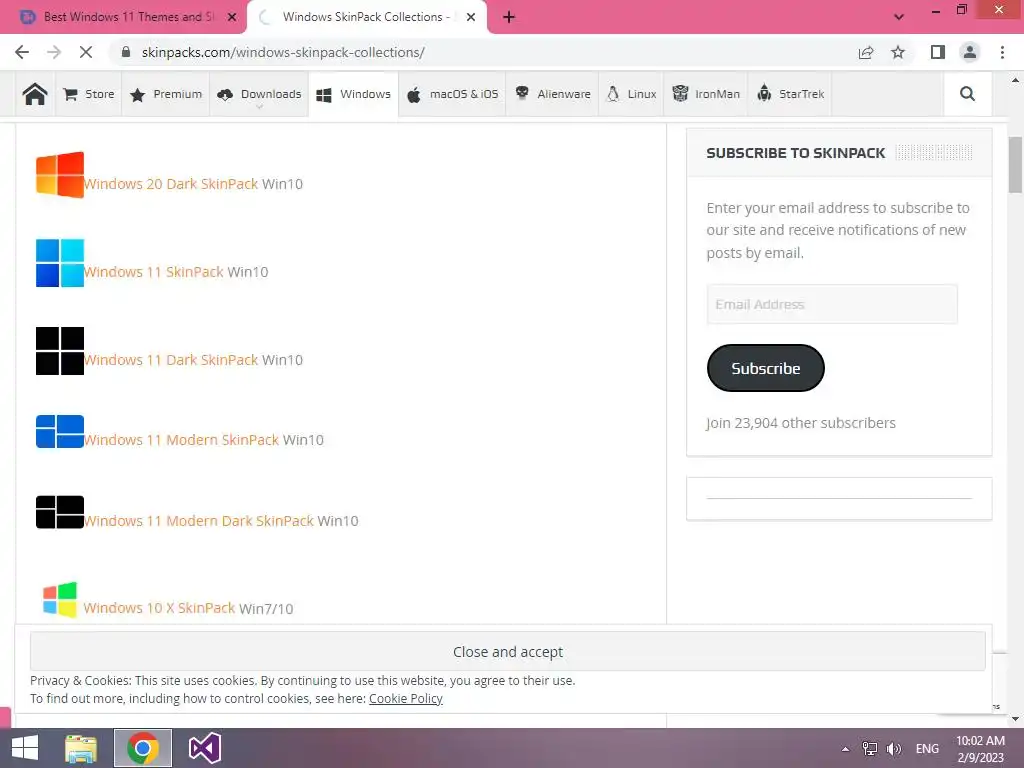Click the scrollbar down arrow

click(1015, 719)
